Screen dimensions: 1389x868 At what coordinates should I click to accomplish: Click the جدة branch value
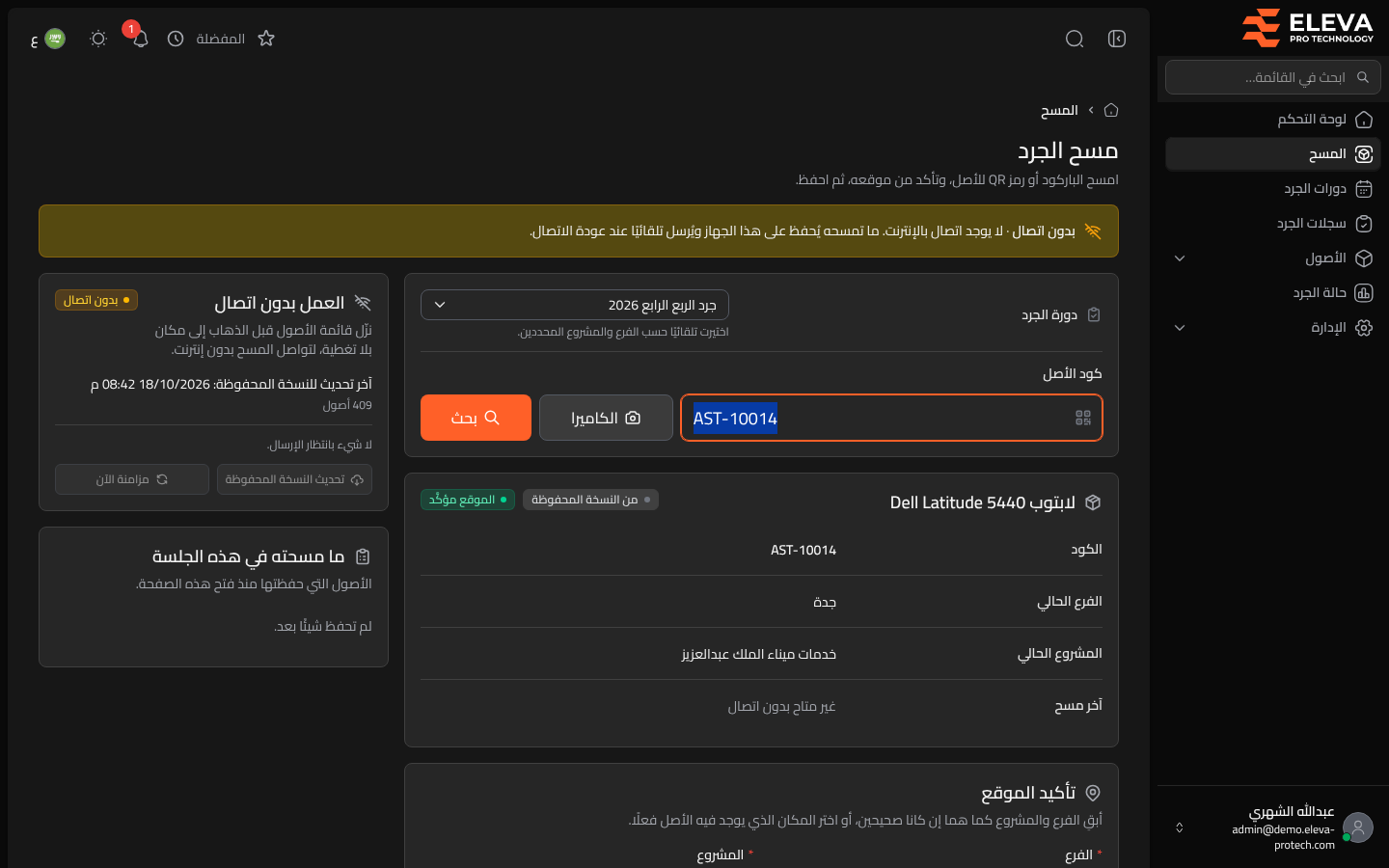point(825,602)
